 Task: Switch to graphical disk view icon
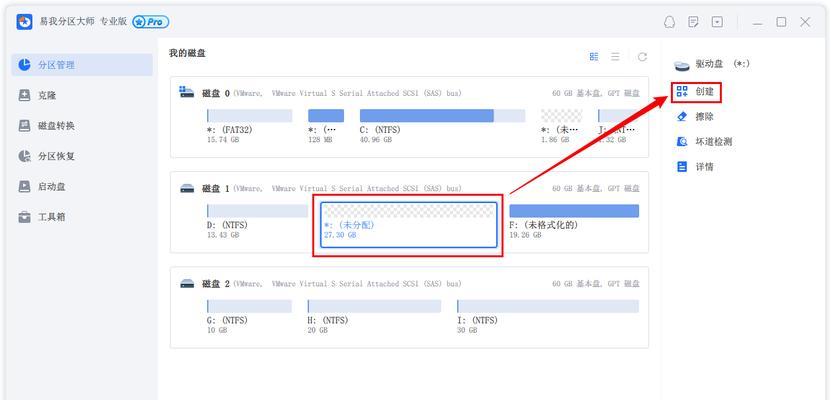pos(594,57)
